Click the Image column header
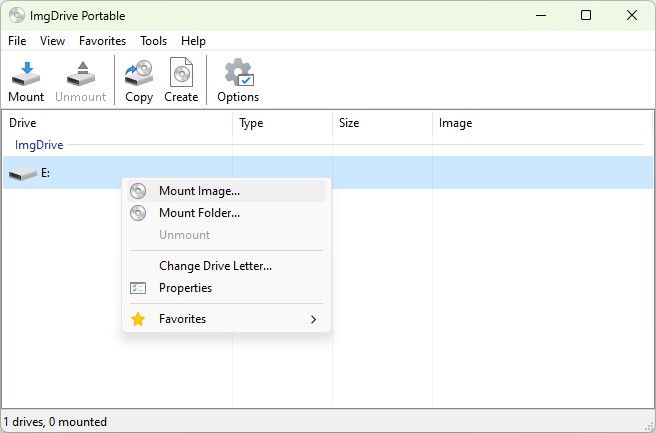Image resolution: width=656 pixels, height=433 pixels. (x=543, y=123)
